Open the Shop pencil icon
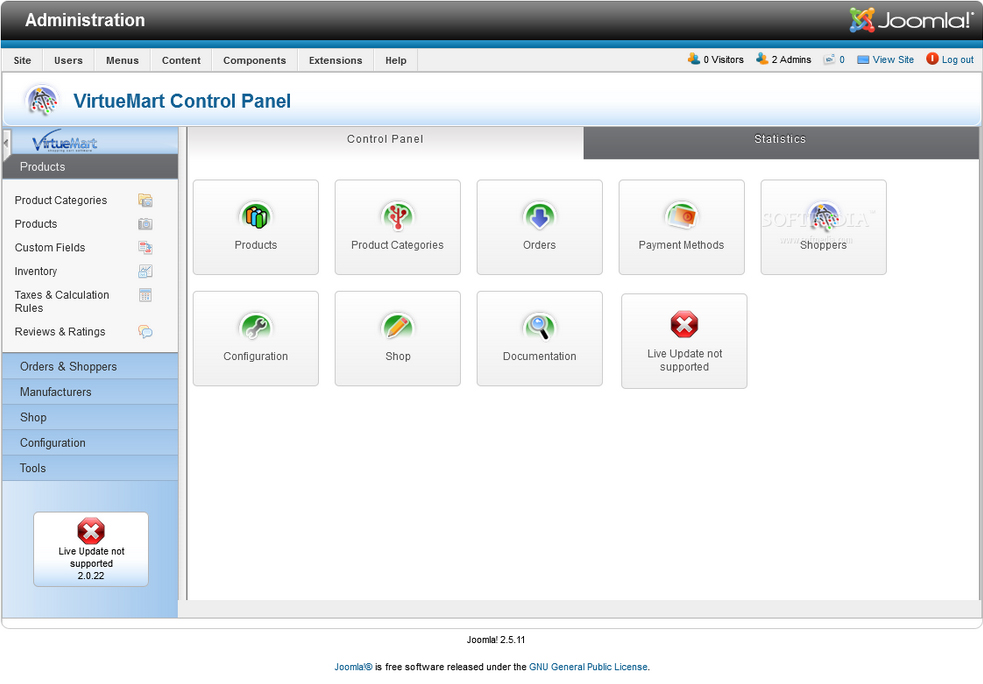 [397, 327]
